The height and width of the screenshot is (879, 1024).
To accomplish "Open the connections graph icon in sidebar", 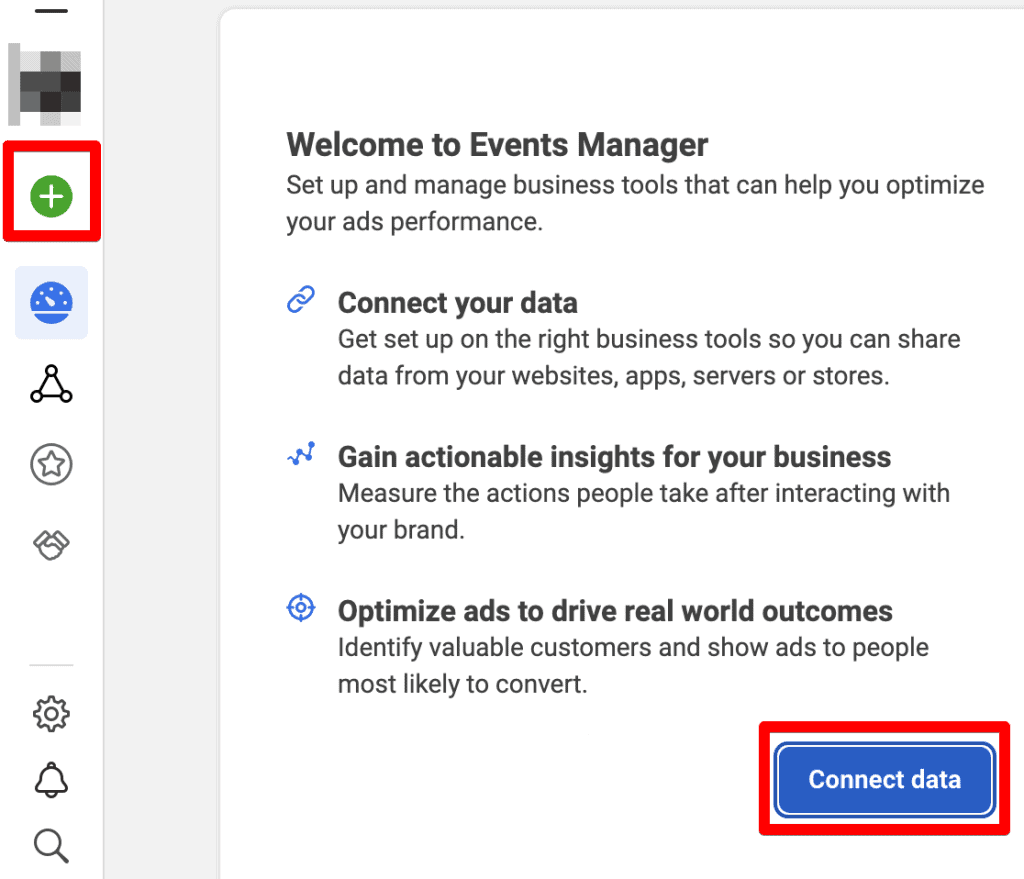I will (51, 385).
